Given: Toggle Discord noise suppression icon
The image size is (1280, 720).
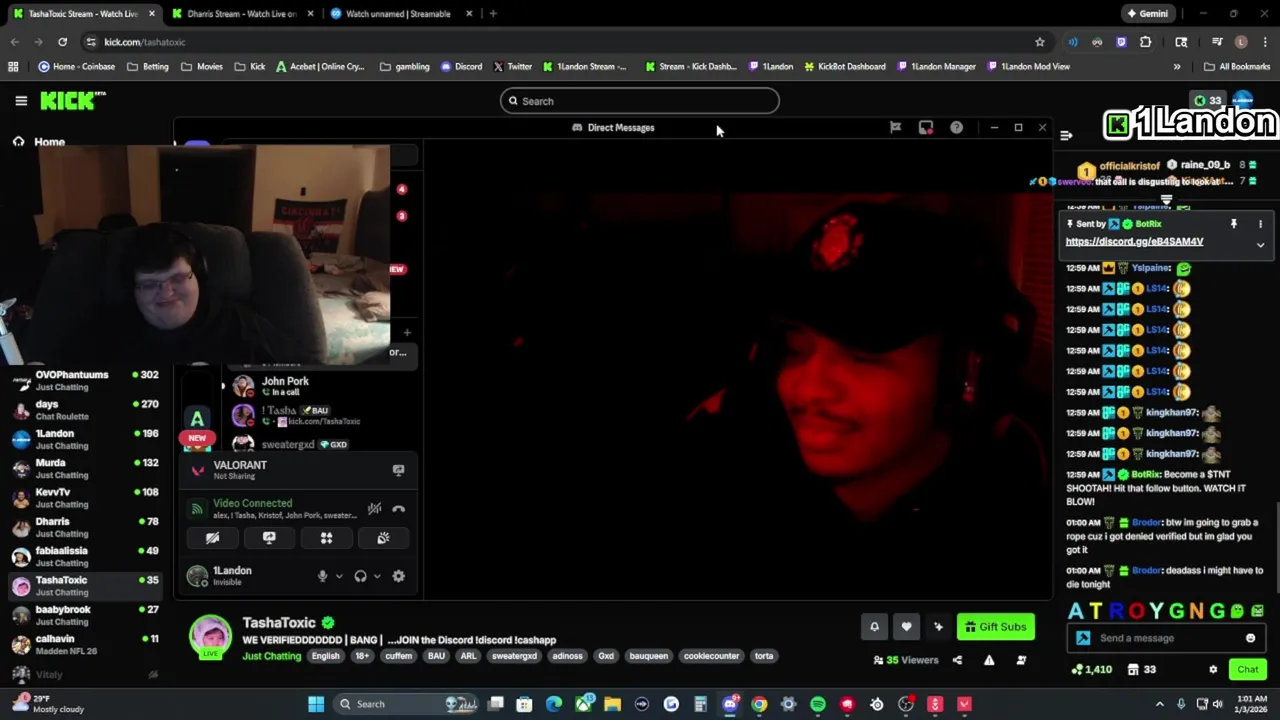Looking at the screenshot, I should (374, 509).
